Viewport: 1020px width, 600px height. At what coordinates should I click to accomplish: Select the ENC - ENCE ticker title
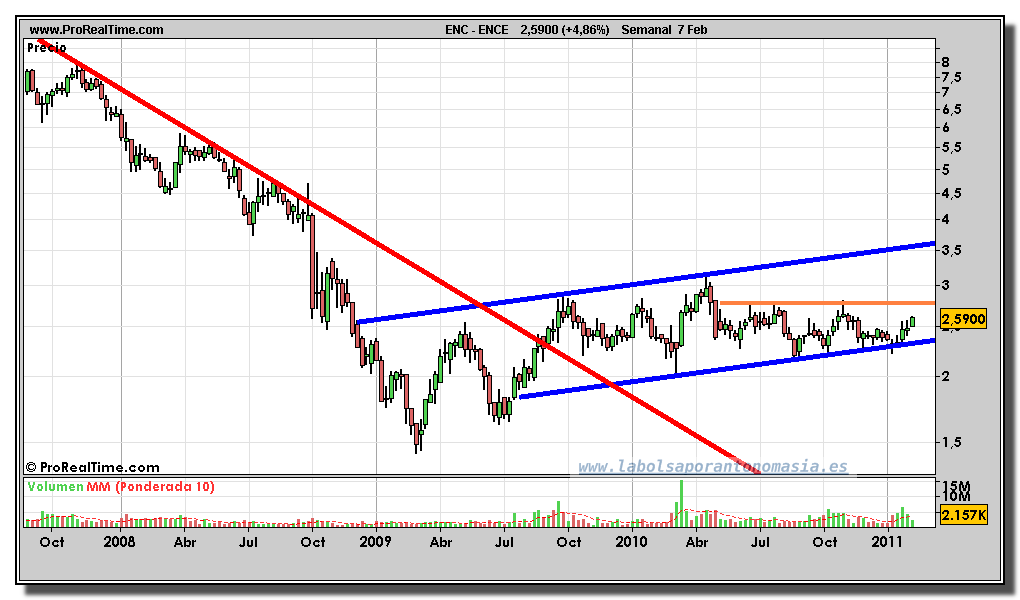(476, 30)
